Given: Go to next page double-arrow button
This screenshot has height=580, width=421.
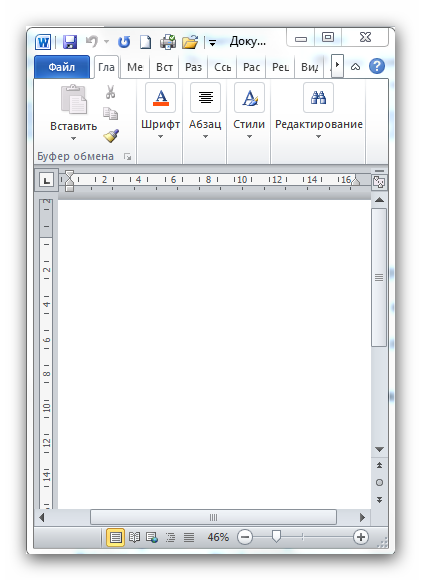Looking at the screenshot, I should tap(379, 499).
